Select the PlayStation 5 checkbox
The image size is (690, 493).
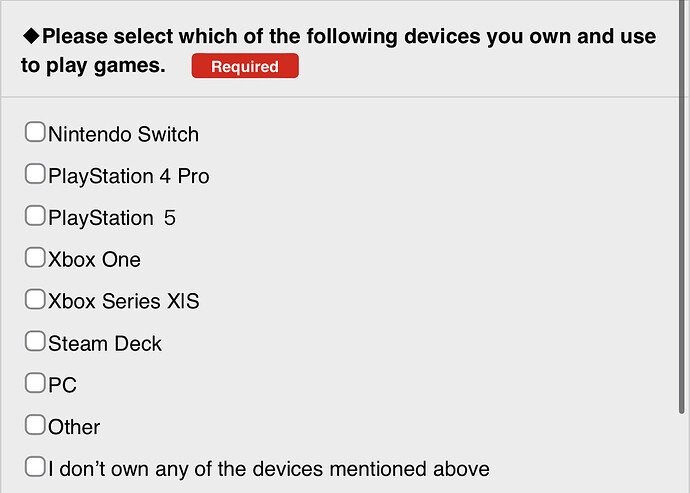pos(35,216)
